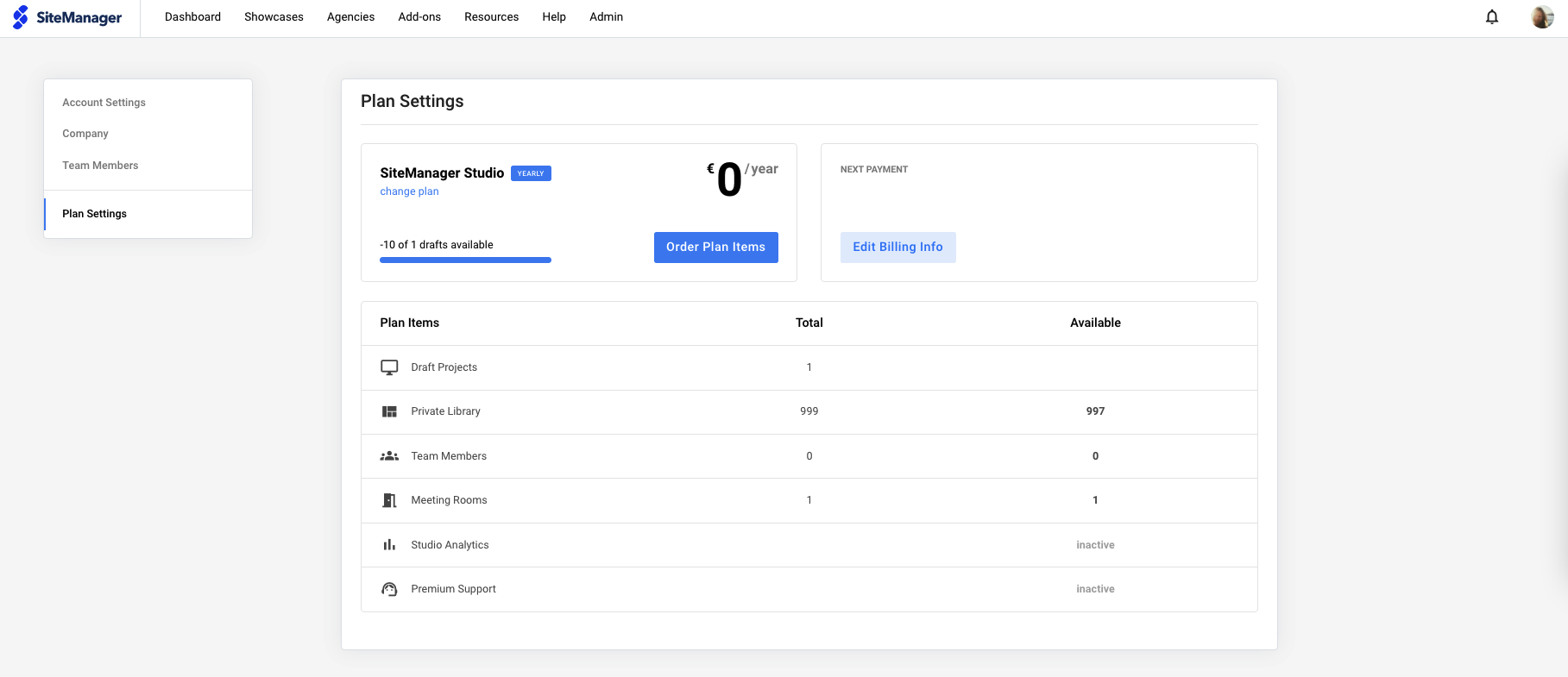Click the Private Library grid icon
The image size is (1568, 677).
(389, 411)
